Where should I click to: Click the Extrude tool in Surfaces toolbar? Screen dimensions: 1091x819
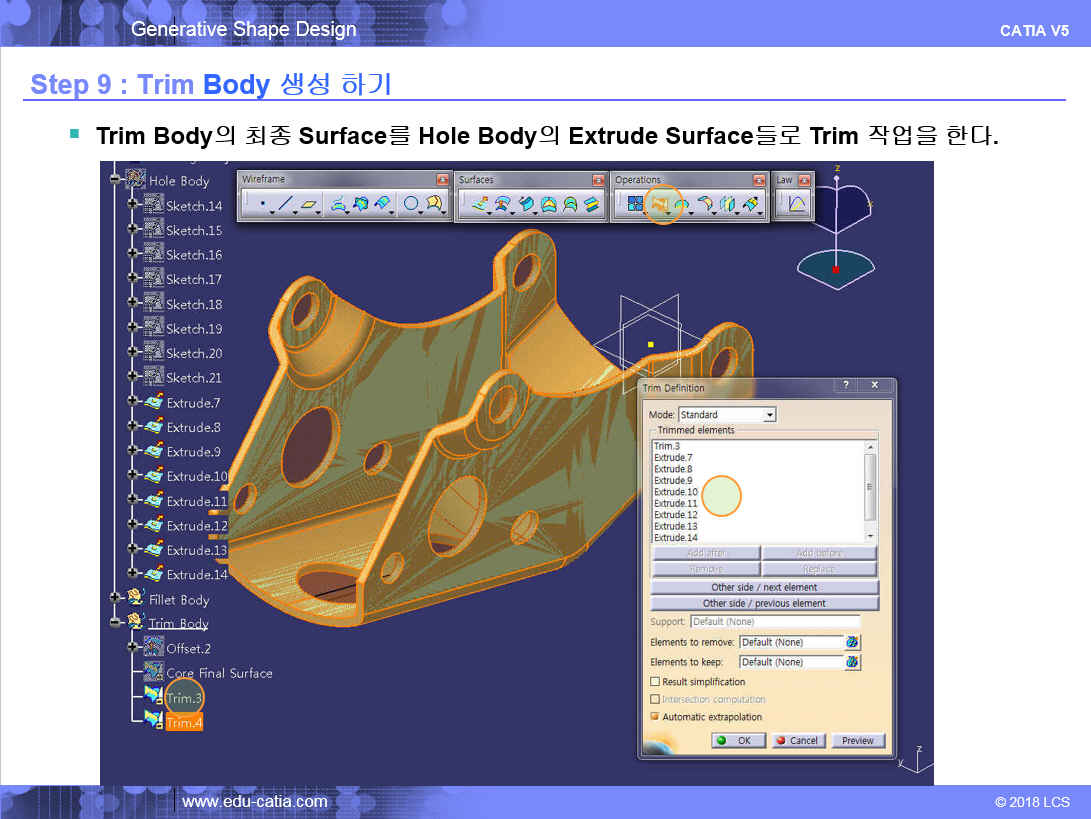click(x=479, y=204)
